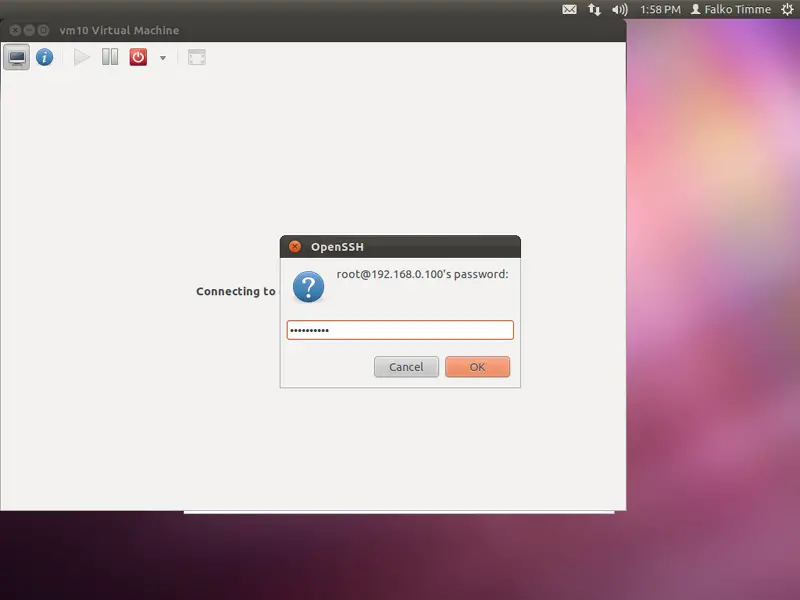Show the graphical console view
Viewport: 800px width, 600px height.
click(17, 57)
